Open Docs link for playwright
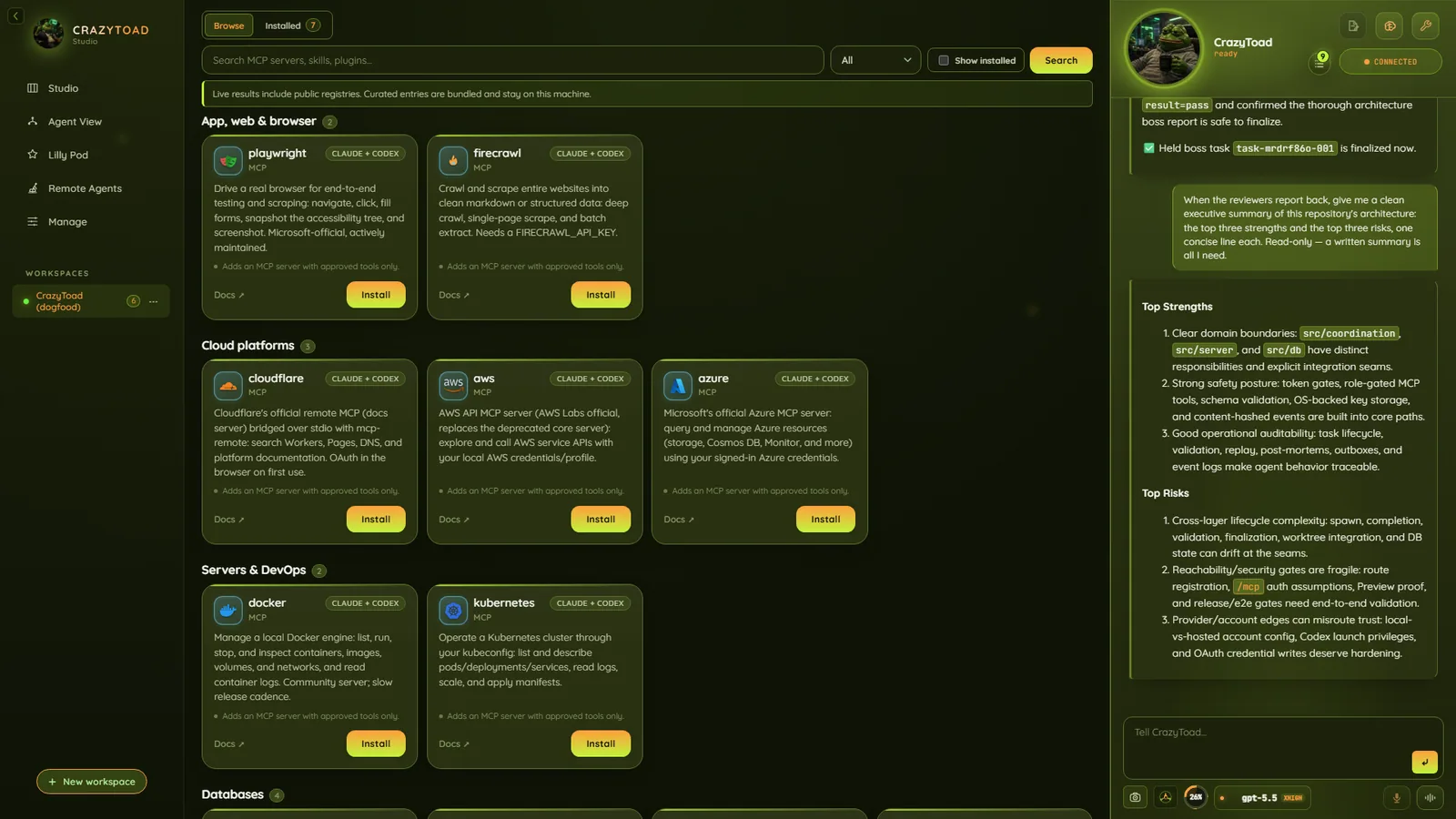 click(229, 295)
